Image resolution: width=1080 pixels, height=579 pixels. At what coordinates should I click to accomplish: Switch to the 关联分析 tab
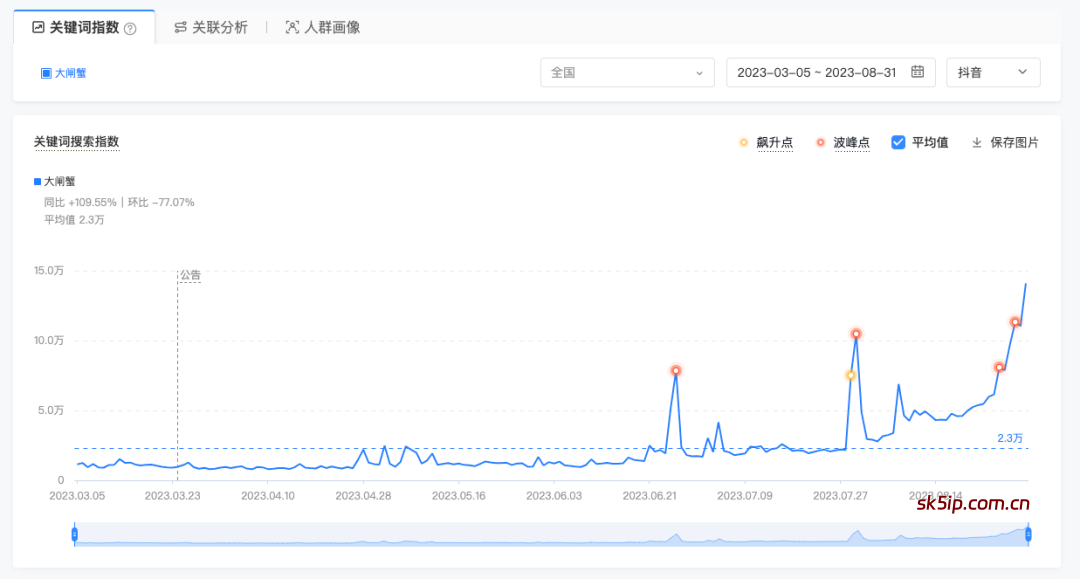click(210, 27)
